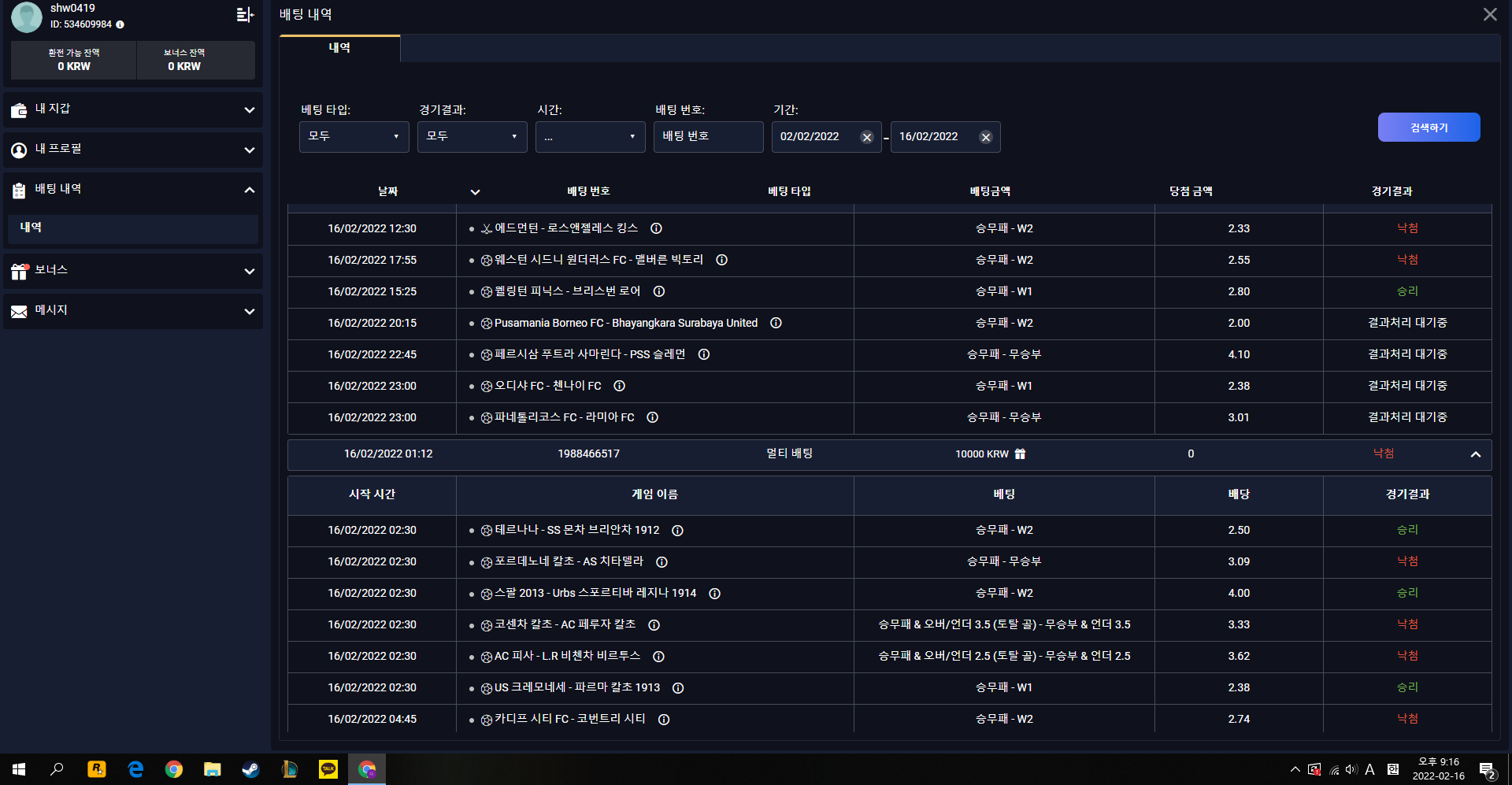The image size is (1512, 785).
Task: Click bet number 1988466517
Action: click(x=588, y=454)
